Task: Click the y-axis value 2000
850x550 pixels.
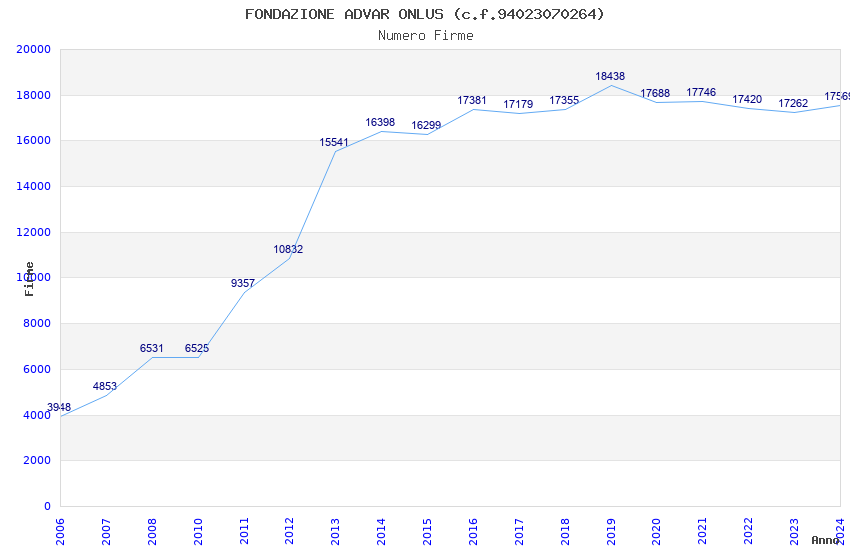Action: [37, 461]
